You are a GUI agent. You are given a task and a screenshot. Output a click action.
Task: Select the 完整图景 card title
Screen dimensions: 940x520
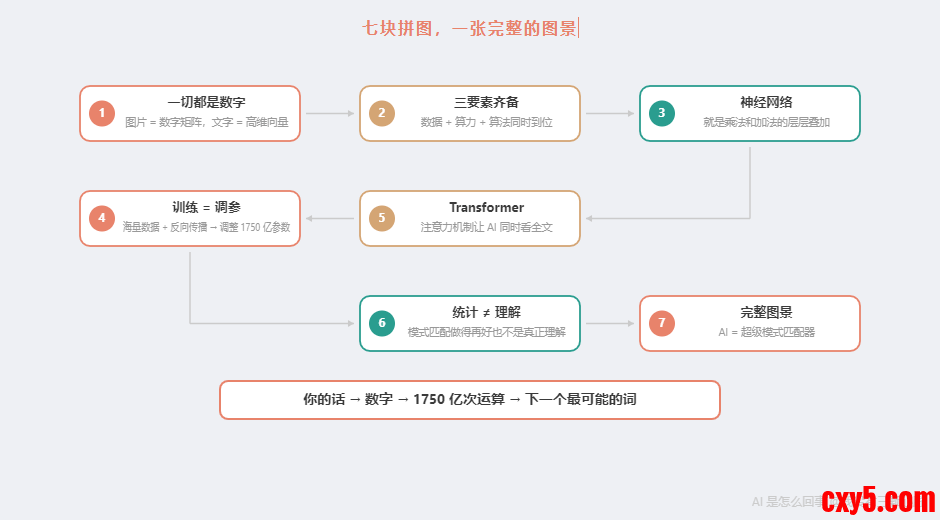pyautogui.click(x=766, y=312)
